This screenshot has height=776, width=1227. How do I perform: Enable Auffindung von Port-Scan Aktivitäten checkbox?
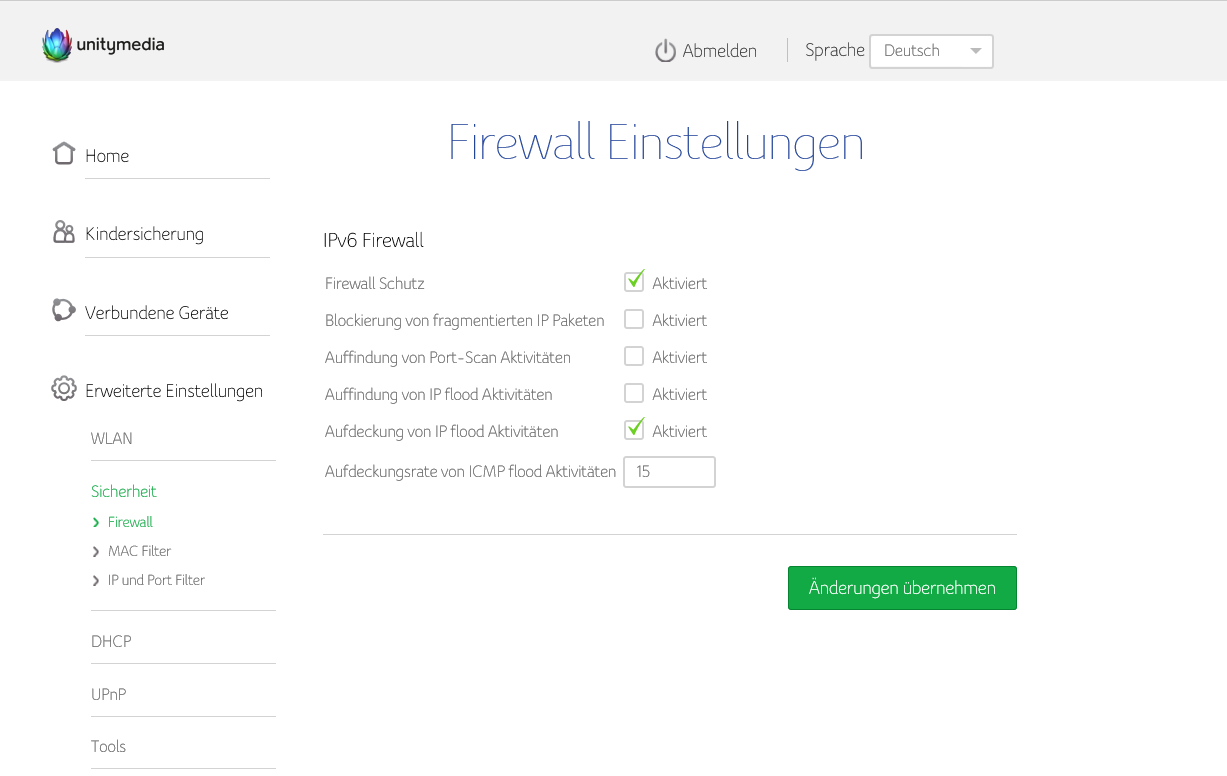coord(634,357)
